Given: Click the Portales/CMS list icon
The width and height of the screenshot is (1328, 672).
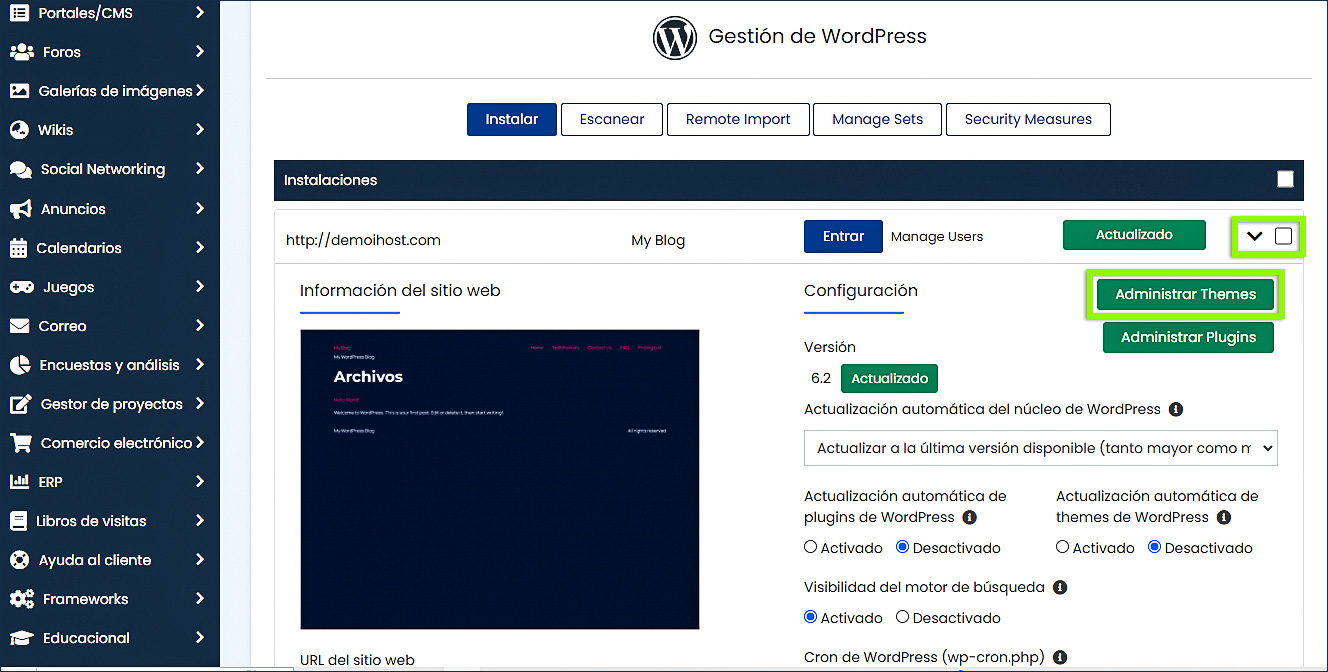Looking at the screenshot, I should click(x=19, y=13).
